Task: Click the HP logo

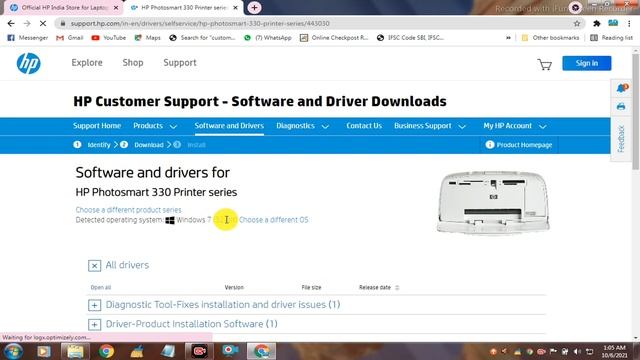Action: [x=29, y=63]
